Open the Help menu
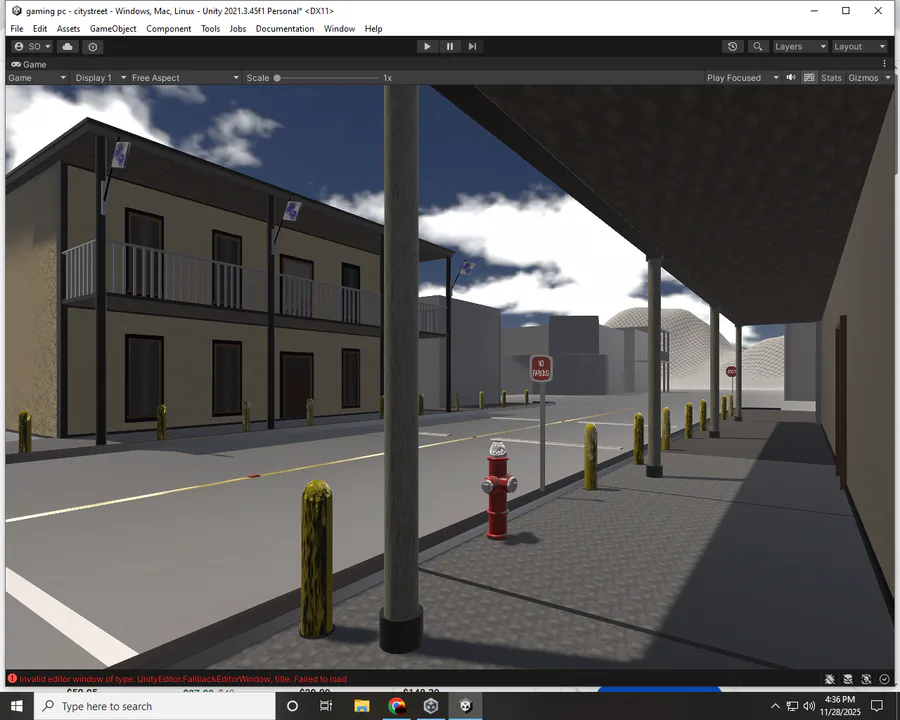 (374, 29)
